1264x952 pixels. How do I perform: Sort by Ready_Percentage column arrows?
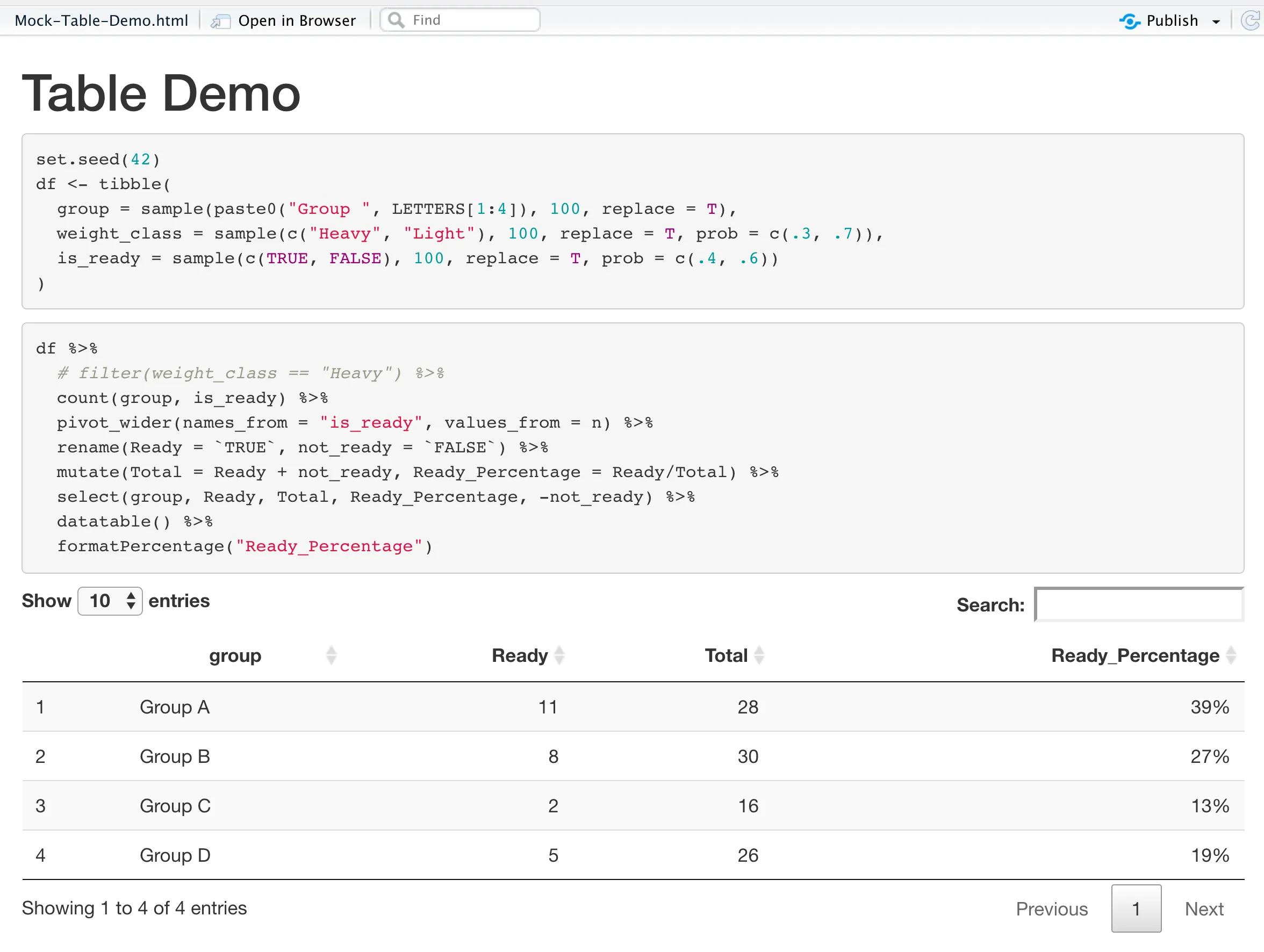1231,655
